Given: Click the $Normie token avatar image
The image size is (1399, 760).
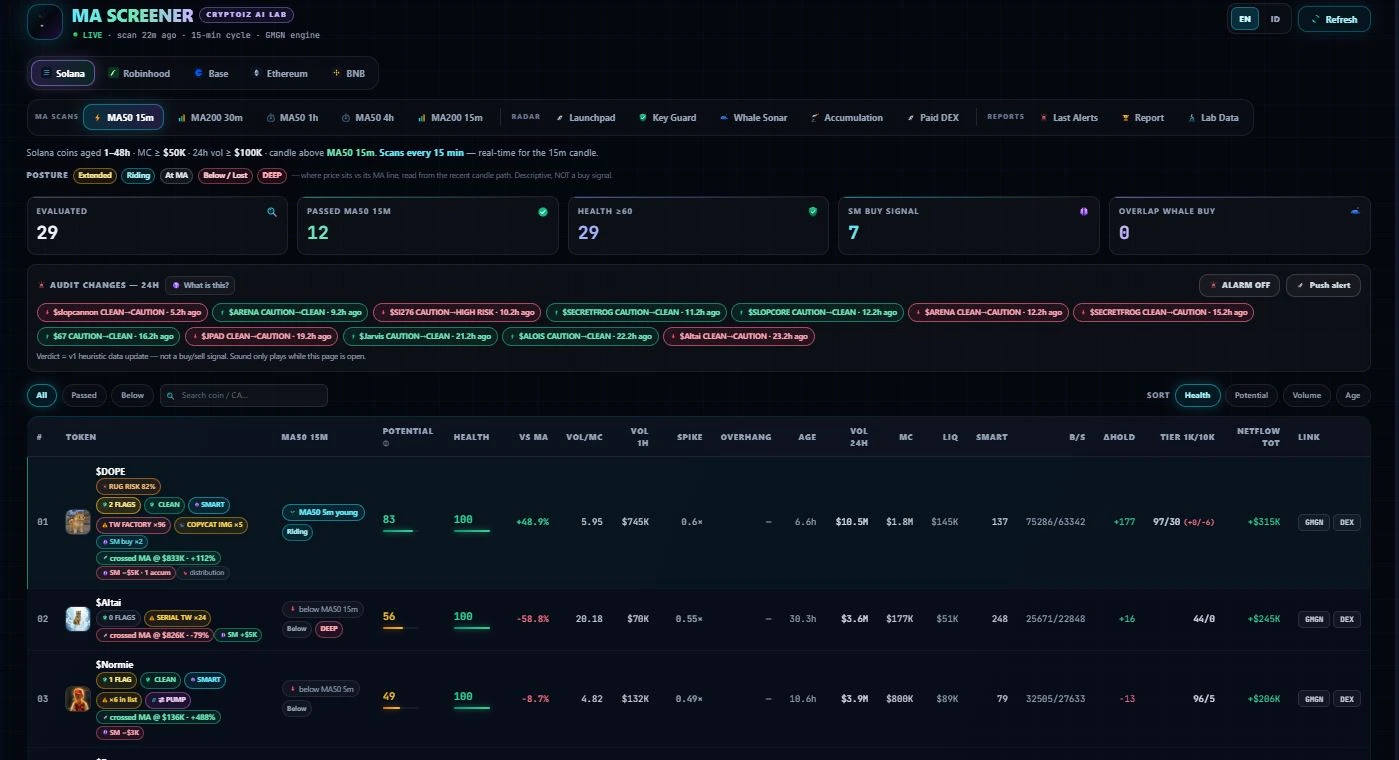Looking at the screenshot, I should tap(78, 698).
